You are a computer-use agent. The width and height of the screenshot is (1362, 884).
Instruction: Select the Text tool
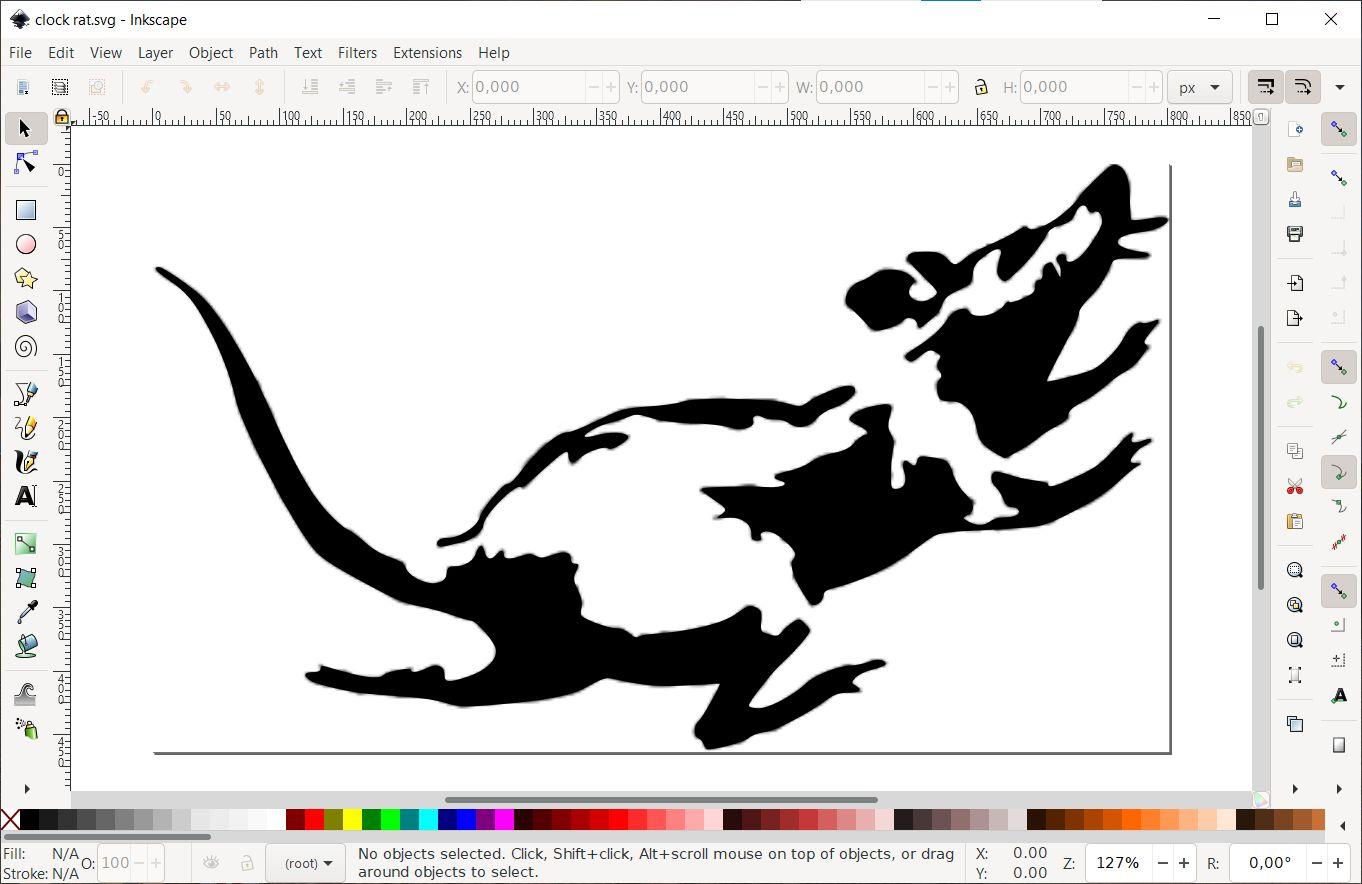(x=26, y=496)
